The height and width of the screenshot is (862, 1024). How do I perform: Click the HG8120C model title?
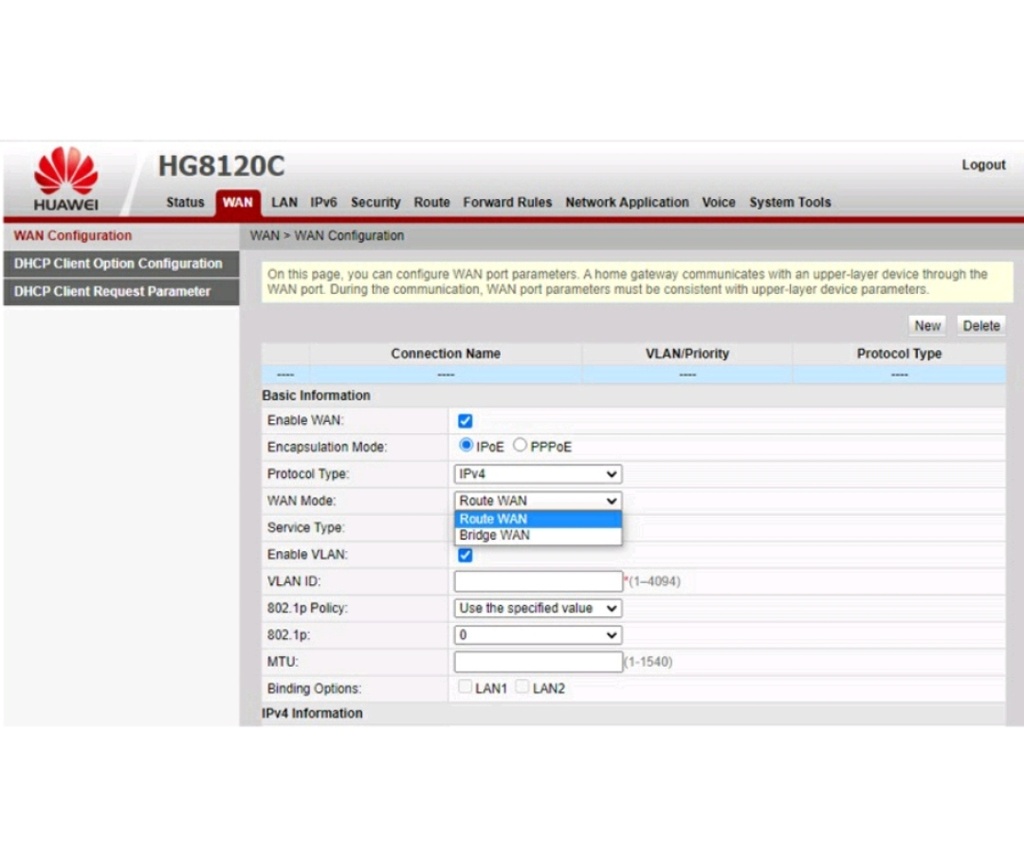pos(221,166)
